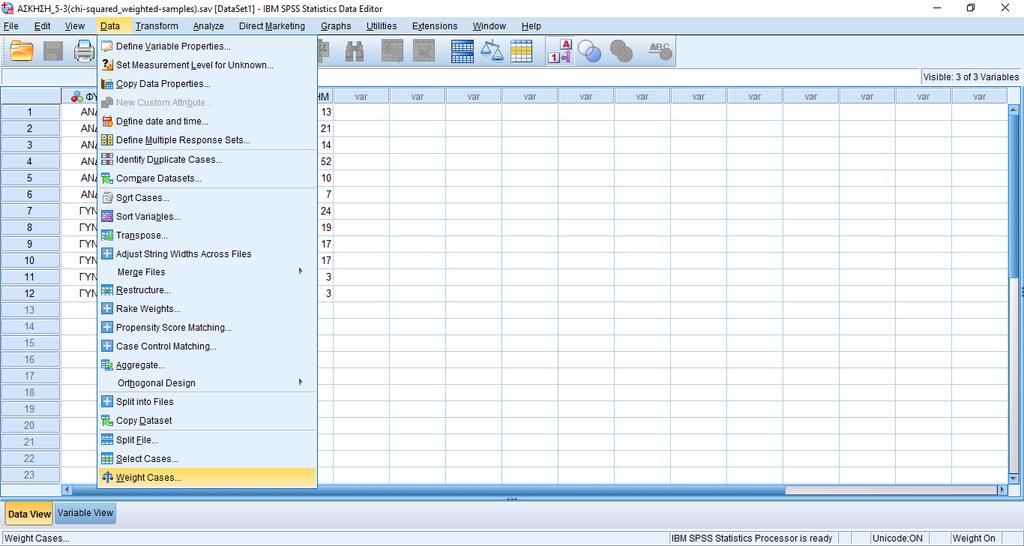Click the Use Variable Sets circles icon

tap(590, 51)
